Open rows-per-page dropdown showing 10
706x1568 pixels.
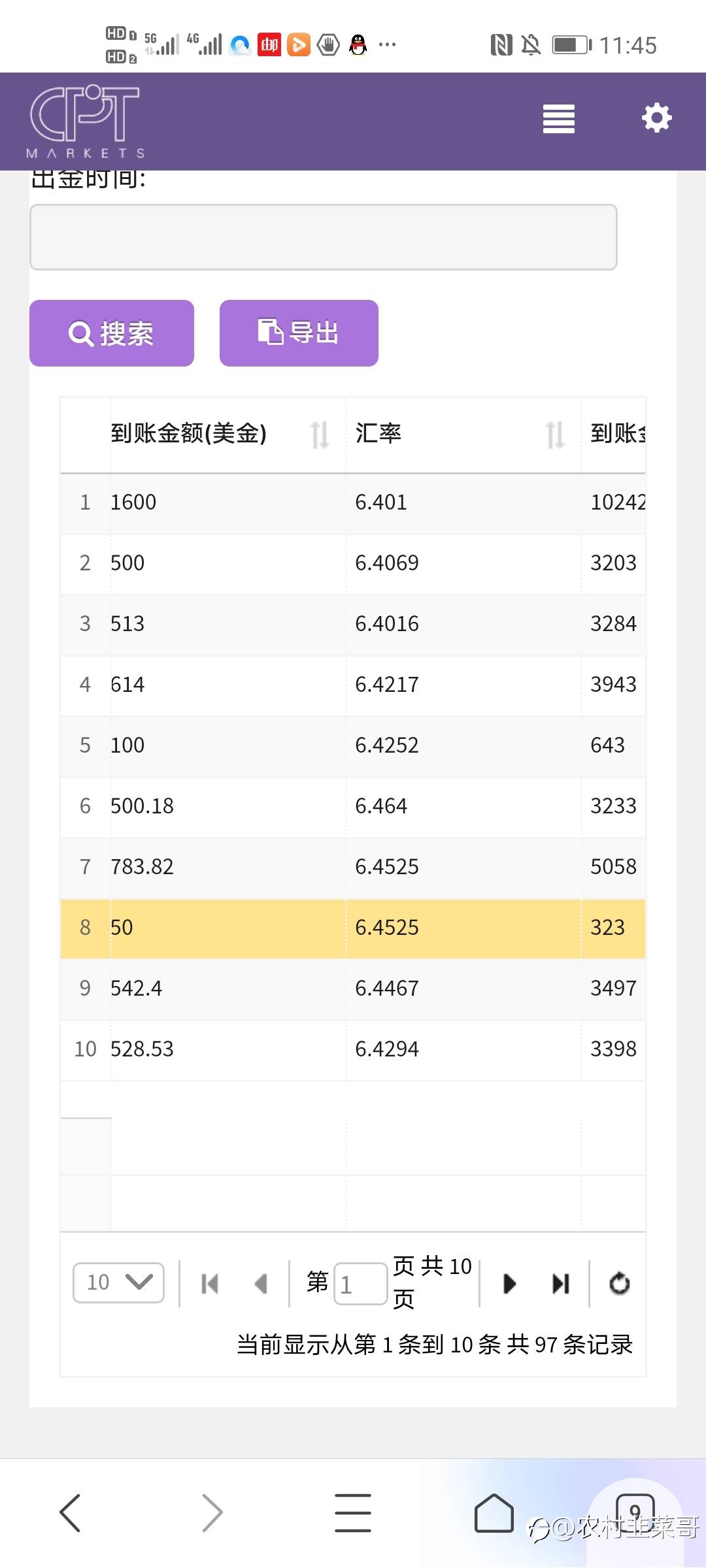(x=118, y=1282)
